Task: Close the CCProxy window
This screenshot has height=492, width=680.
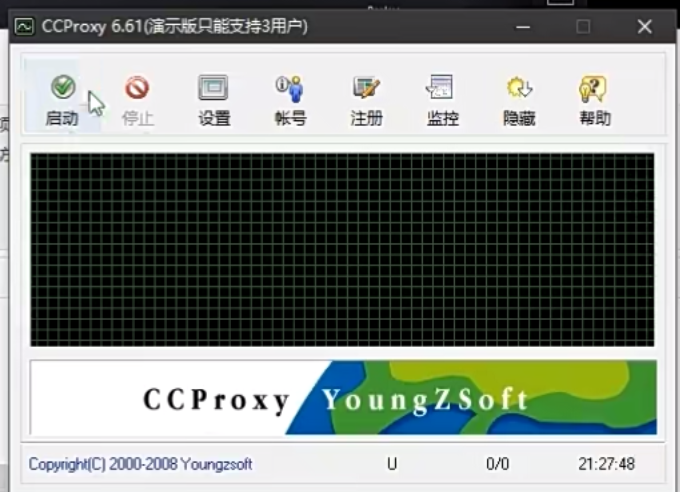Action: coord(645,27)
